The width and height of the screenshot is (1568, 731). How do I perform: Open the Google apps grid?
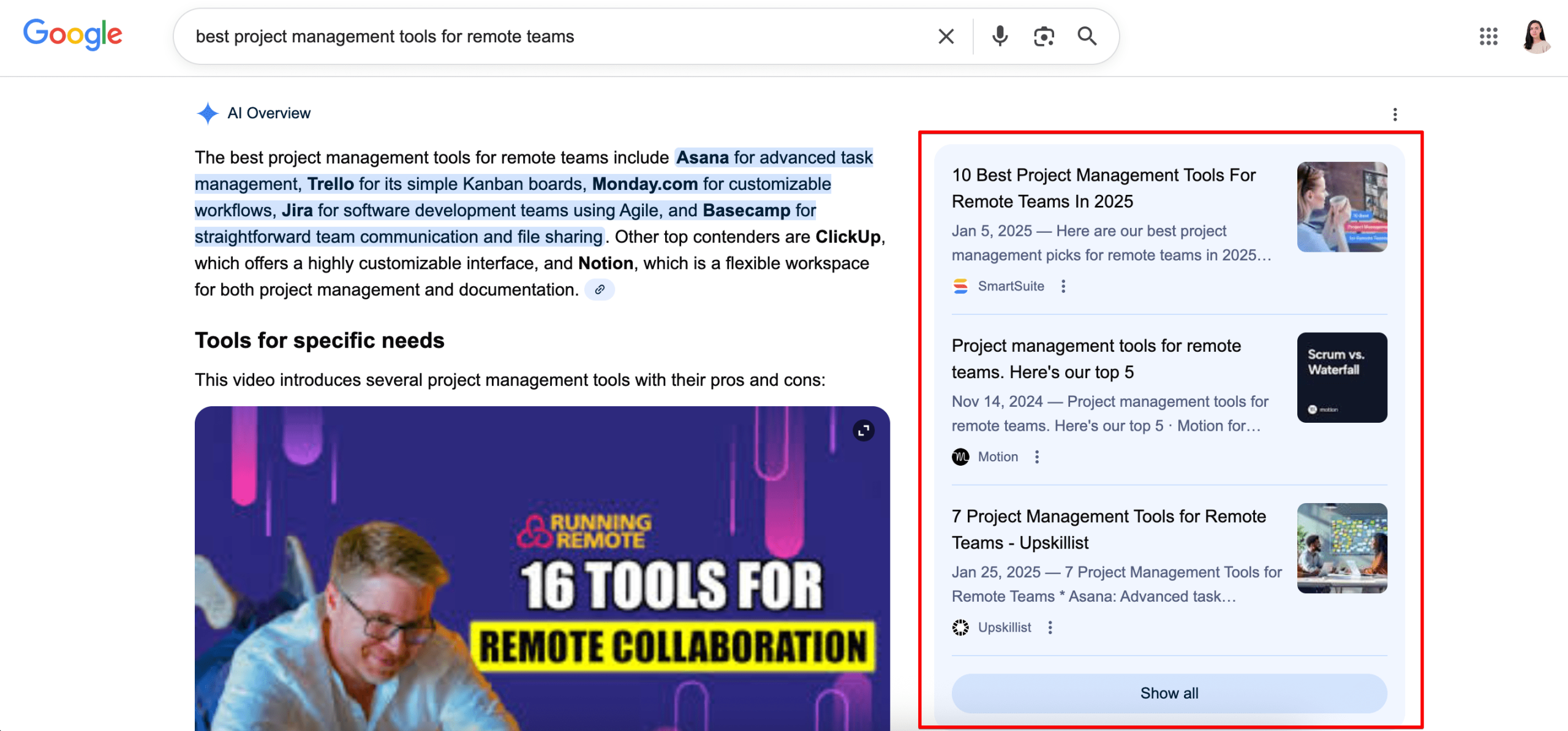click(x=1488, y=37)
